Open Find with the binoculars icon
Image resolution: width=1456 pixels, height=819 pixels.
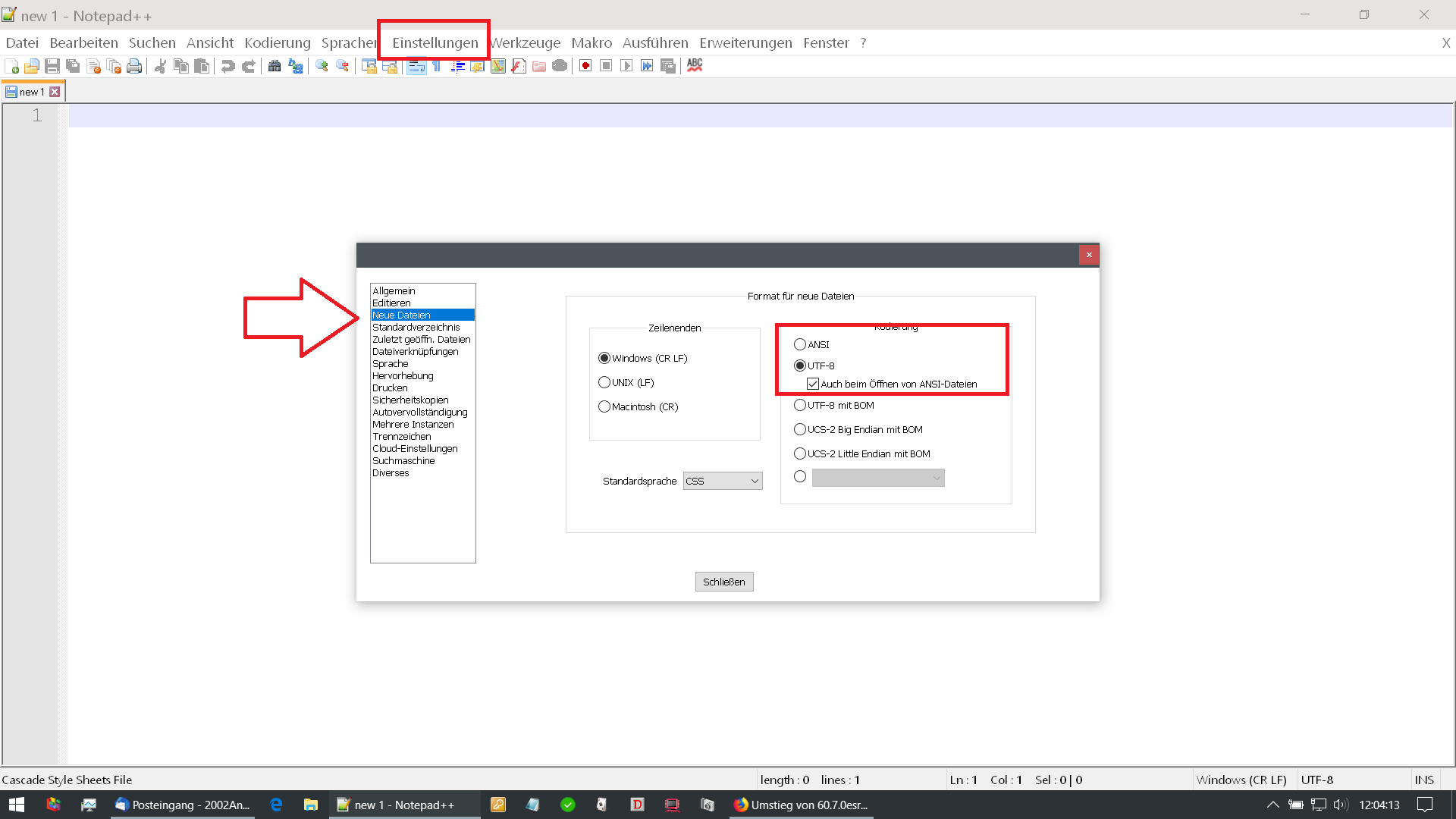coord(275,66)
